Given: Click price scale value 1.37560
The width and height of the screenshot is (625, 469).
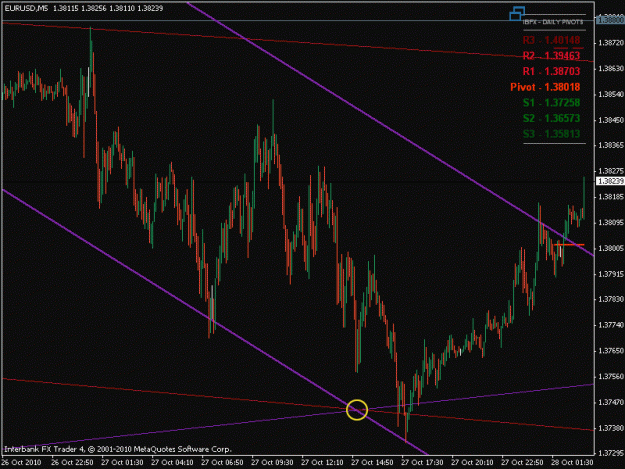Looking at the screenshot, I should coord(611,377).
